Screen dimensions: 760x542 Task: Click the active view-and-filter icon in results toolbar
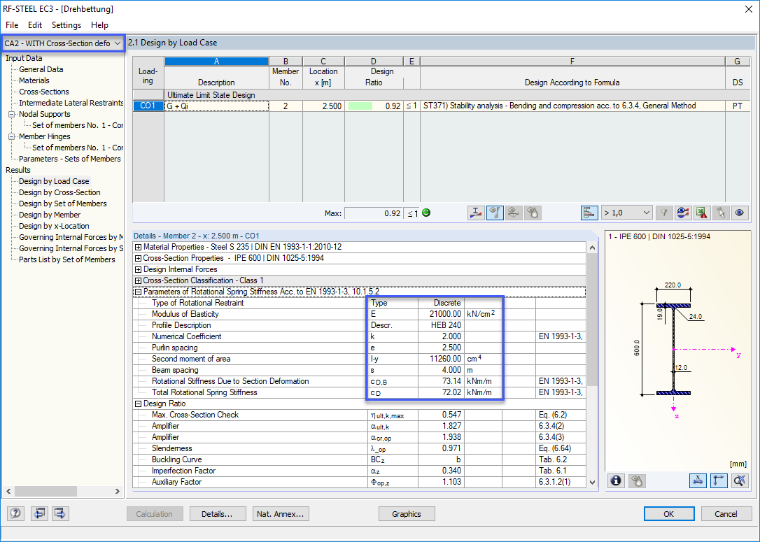pos(495,213)
